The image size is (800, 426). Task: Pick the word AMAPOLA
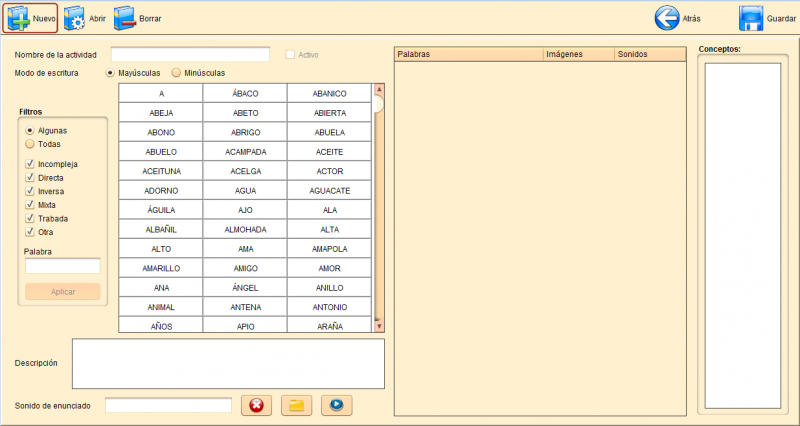(330, 248)
